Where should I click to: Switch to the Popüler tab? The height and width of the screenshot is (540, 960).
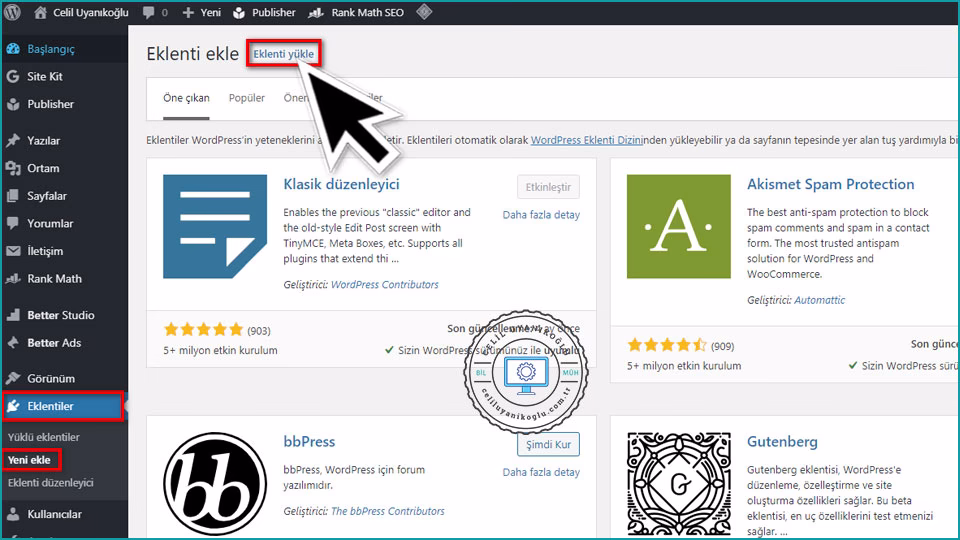coord(247,98)
